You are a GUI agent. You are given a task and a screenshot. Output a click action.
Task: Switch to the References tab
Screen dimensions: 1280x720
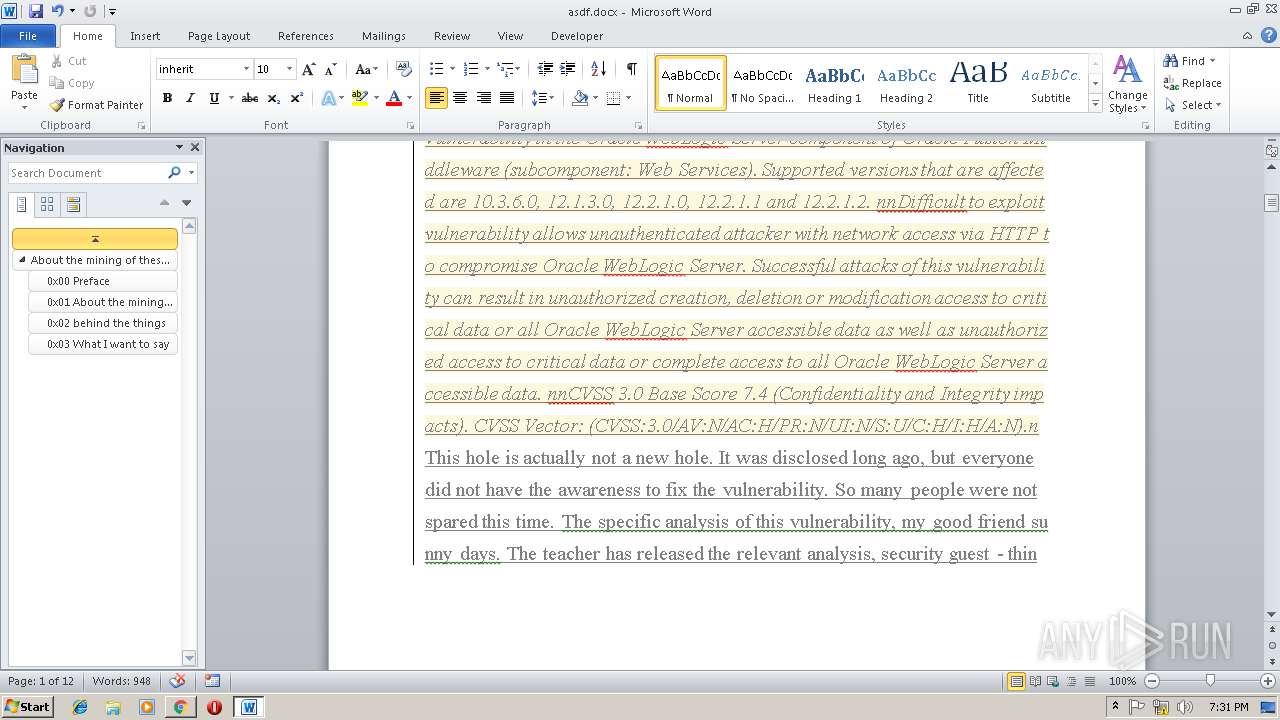click(306, 36)
